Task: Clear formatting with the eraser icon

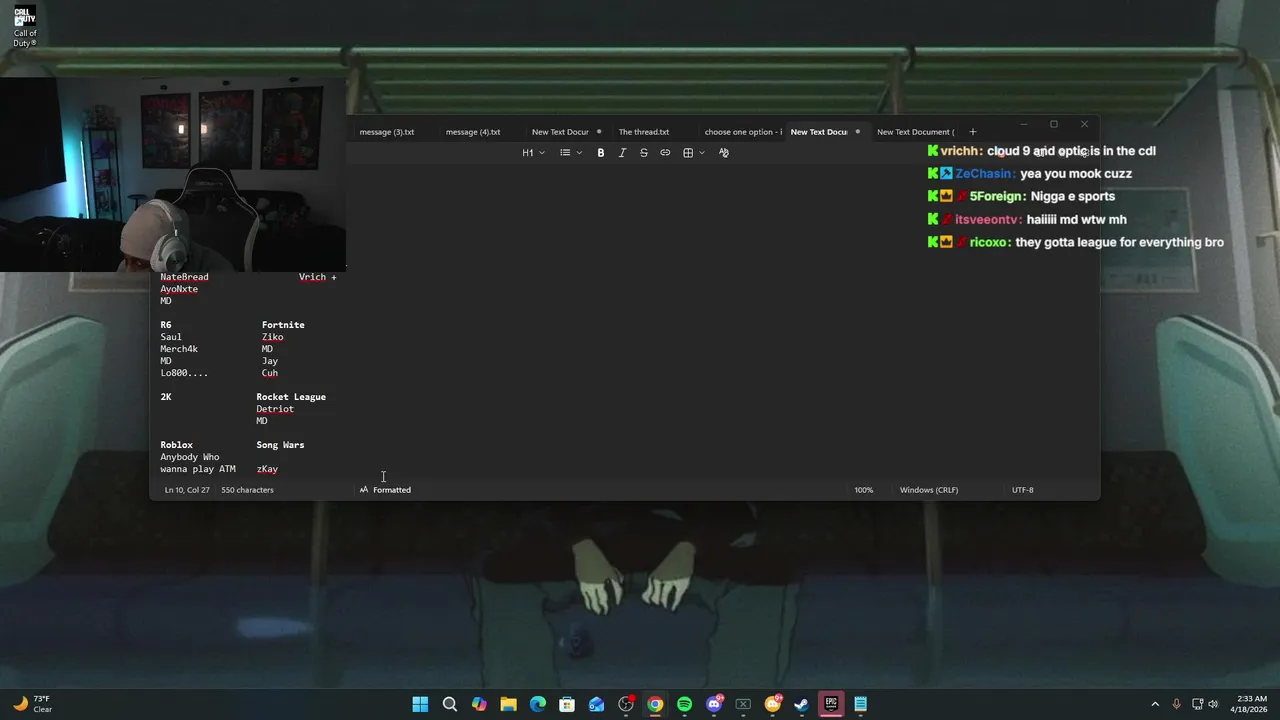Action: (724, 153)
